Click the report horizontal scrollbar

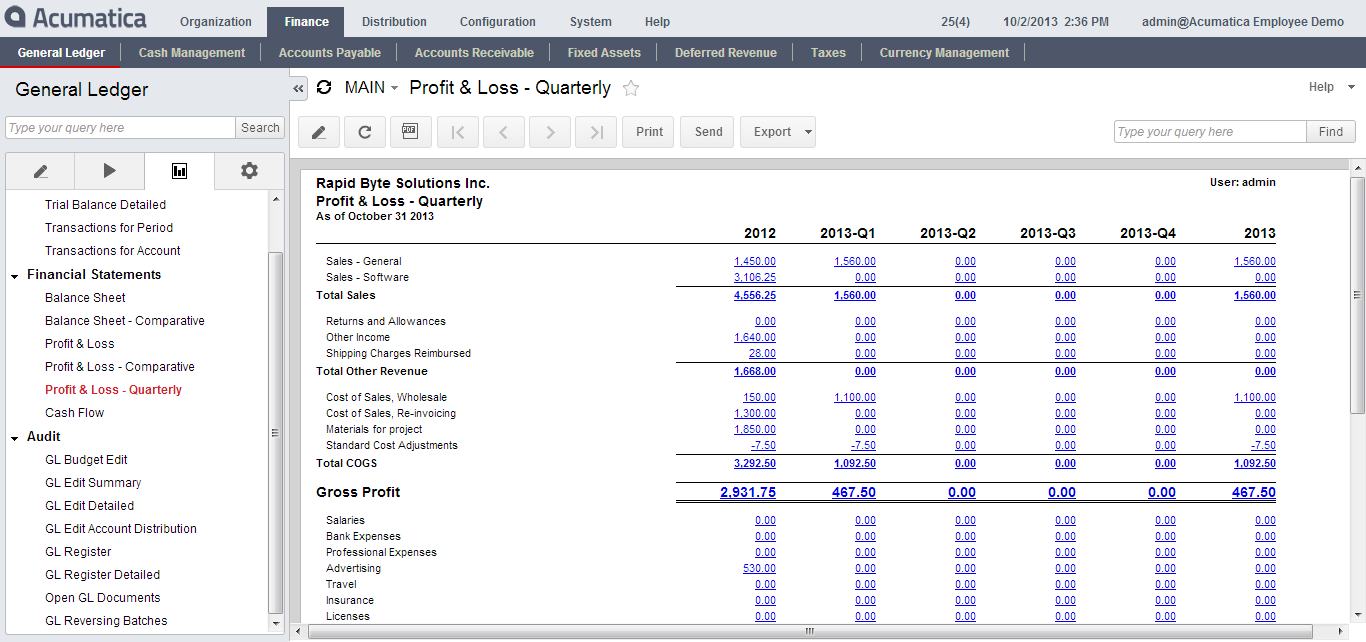[809, 631]
